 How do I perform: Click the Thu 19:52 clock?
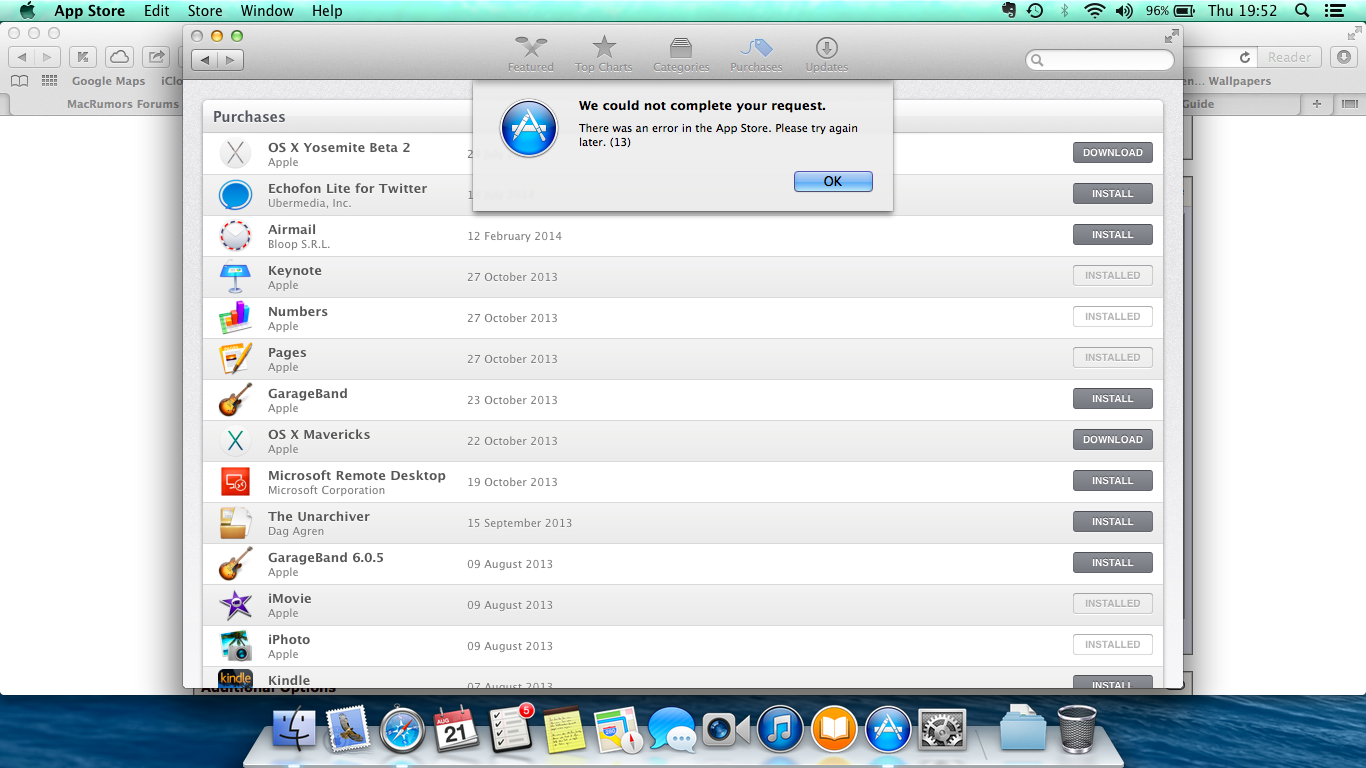click(1243, 11)
